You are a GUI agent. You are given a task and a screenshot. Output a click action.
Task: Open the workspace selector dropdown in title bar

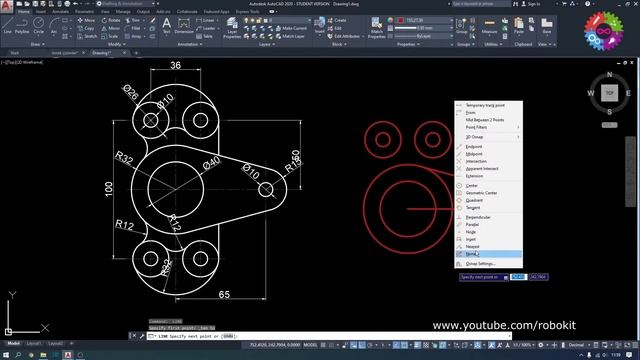(153, 4)
